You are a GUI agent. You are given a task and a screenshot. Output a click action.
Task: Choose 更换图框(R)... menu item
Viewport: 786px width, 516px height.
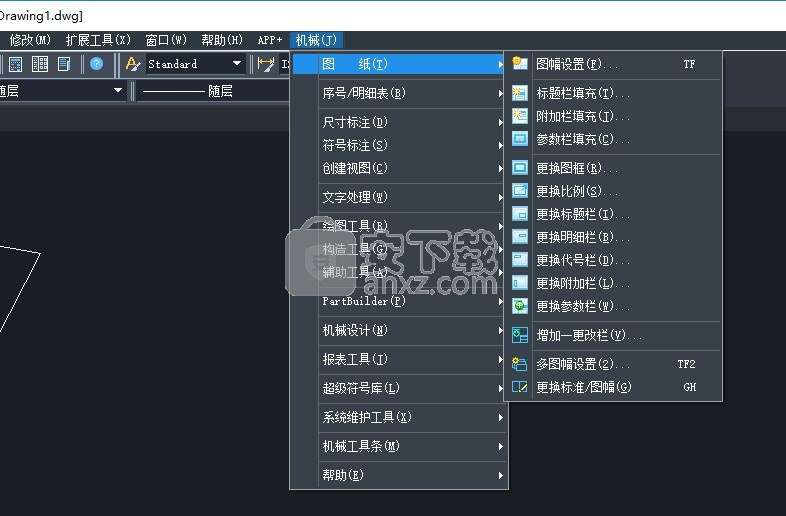pyautogui.click(x=613, y=168)
